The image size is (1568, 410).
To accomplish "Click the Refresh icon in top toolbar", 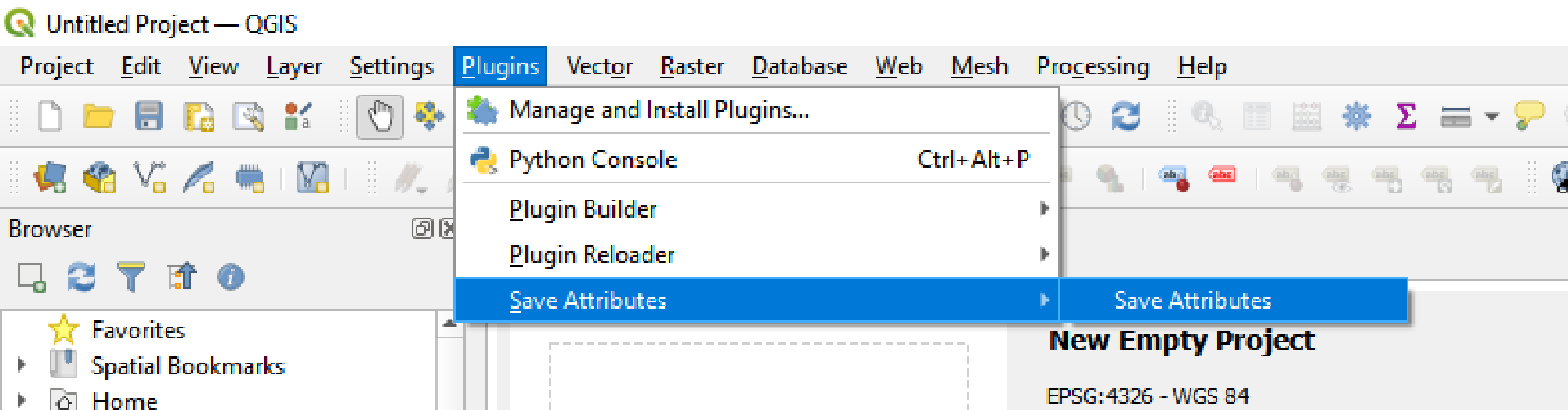I will [1126, 117].
